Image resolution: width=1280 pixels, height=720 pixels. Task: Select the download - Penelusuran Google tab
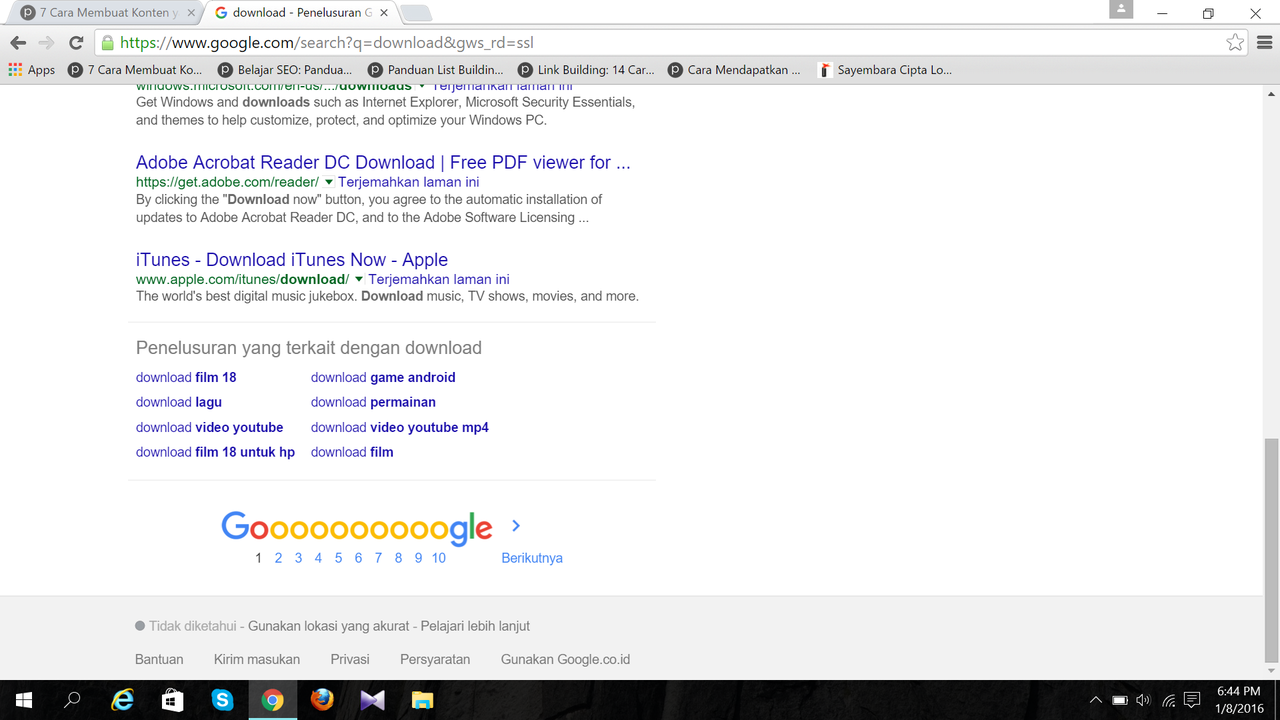pos(298,13)
